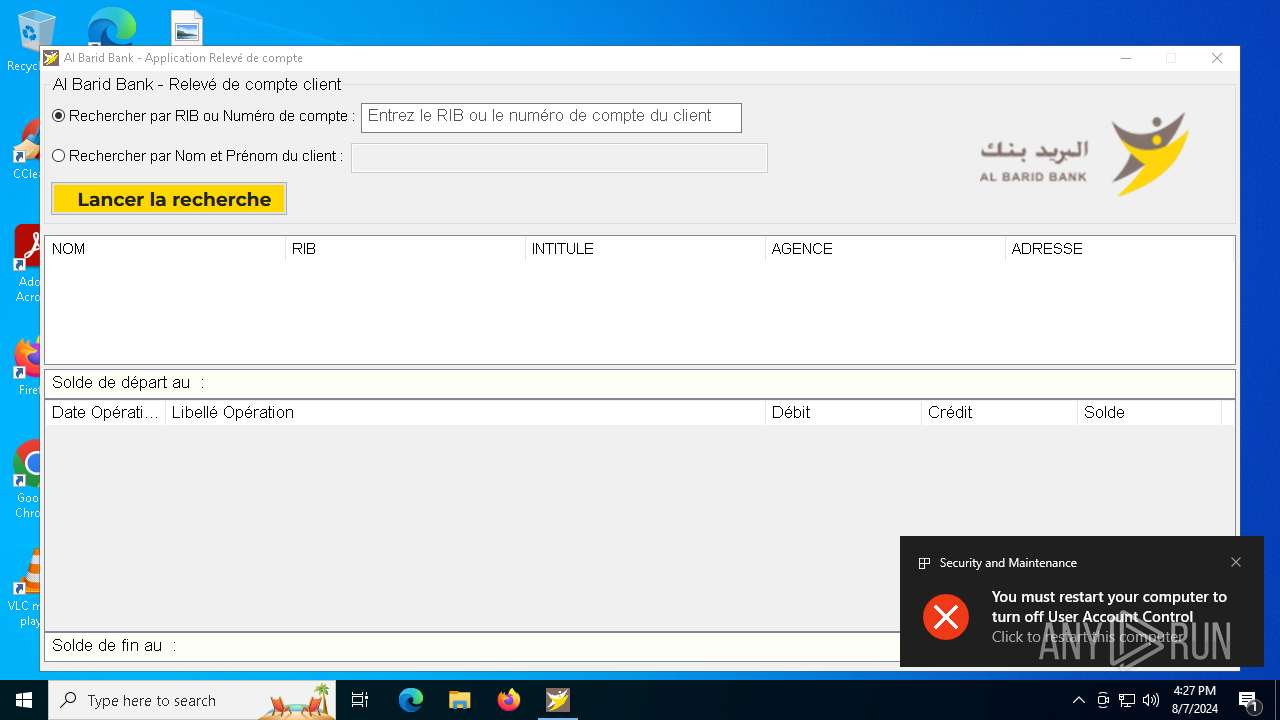Open the Action Center notifications icon
Image resolution: width=1280 pixels, height=720 pixels.
[1248, 700]
